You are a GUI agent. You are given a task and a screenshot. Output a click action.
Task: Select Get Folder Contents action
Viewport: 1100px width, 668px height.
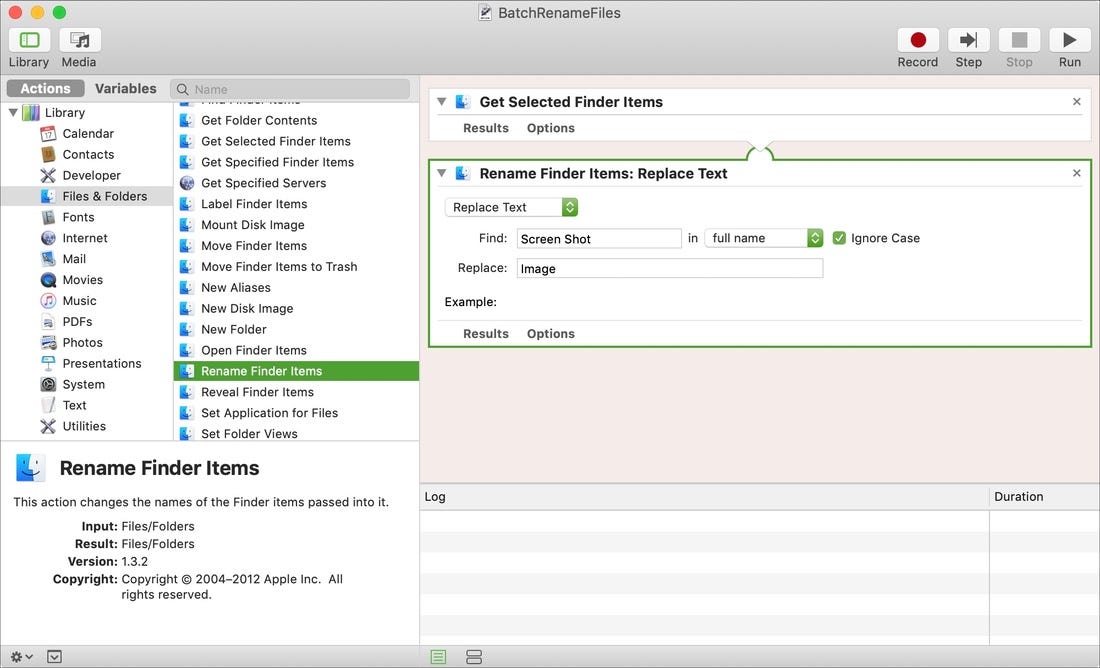coord(296,120)
